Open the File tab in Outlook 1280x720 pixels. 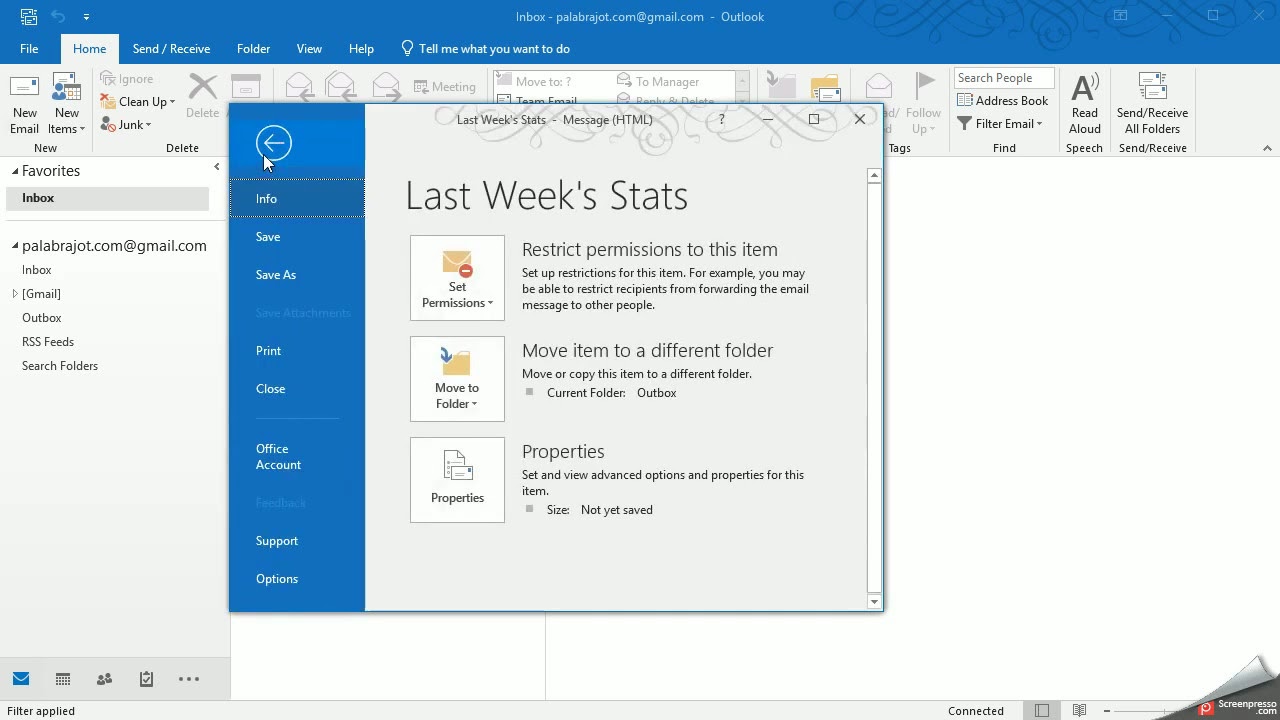click(29, 48)
